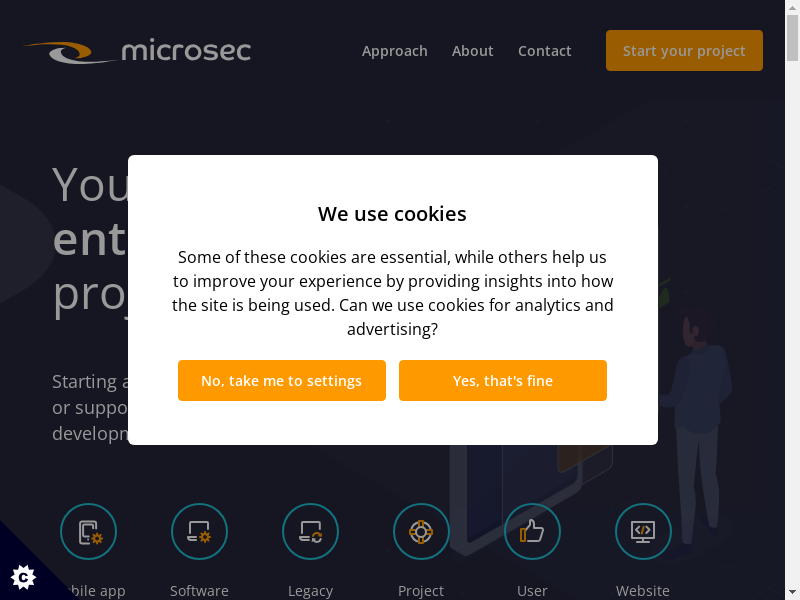The height and width of the screenshot is (600, 800).
Task: Click the Project lifebuoy icon
Action: click(421, 531)
